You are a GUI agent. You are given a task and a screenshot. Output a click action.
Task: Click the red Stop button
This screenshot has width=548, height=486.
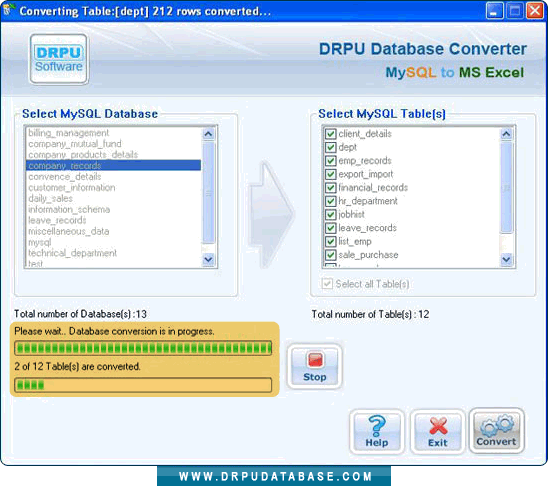coord(315,367)
